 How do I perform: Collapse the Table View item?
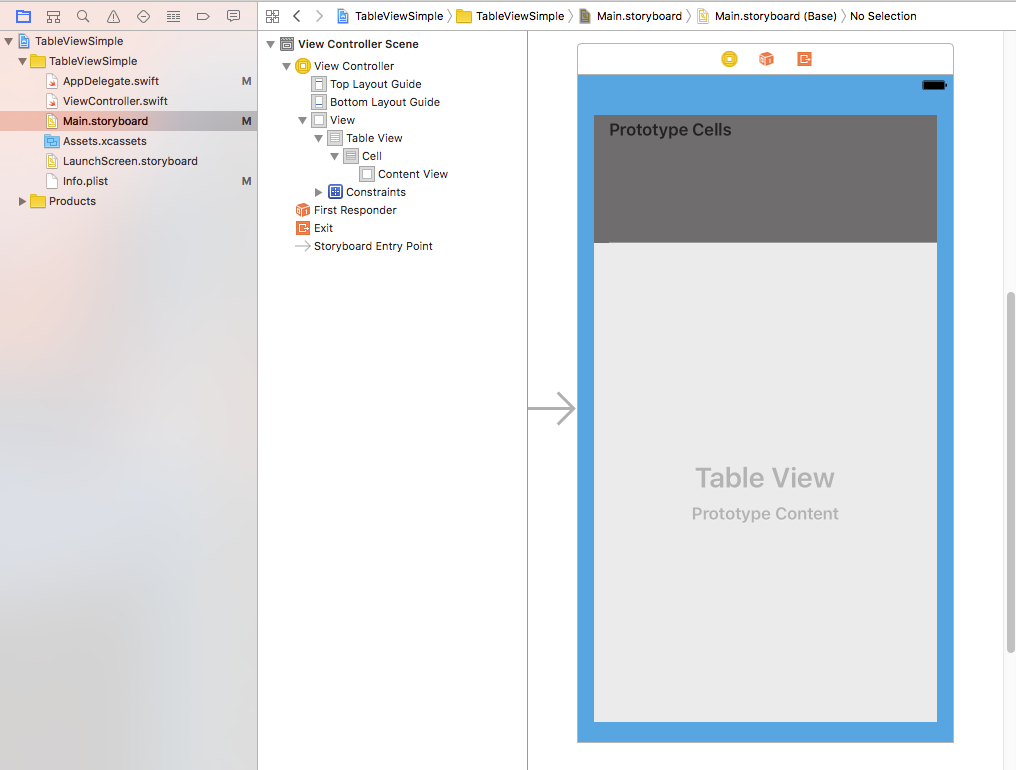(318, 137)
